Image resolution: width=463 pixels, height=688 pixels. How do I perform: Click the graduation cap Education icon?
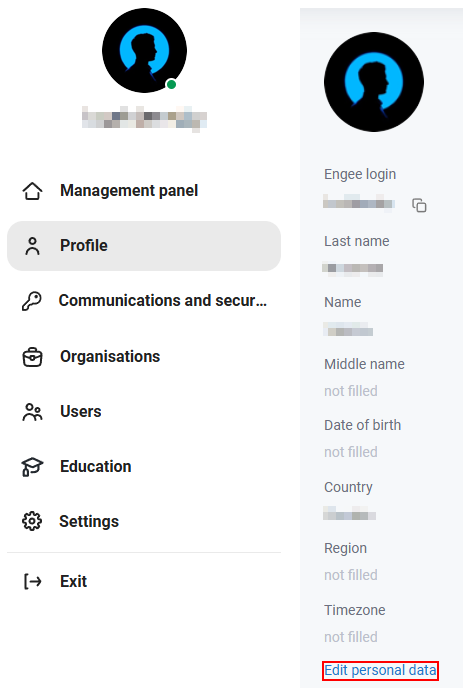32,467
